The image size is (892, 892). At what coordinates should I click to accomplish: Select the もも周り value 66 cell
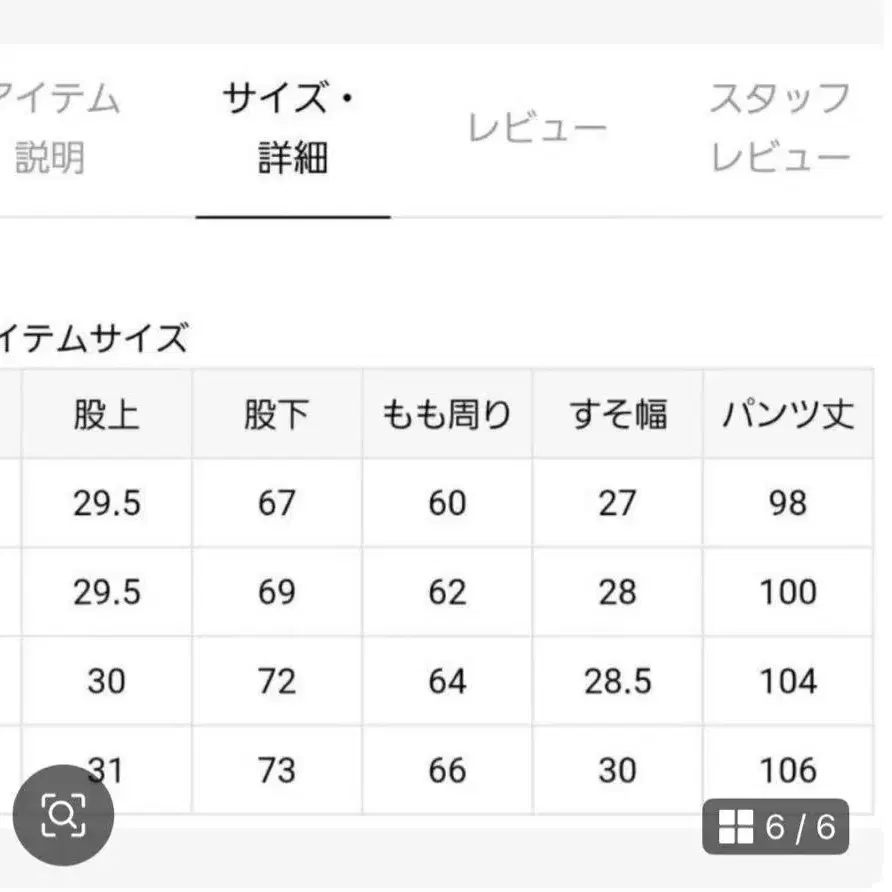click(x=447, y=770)
